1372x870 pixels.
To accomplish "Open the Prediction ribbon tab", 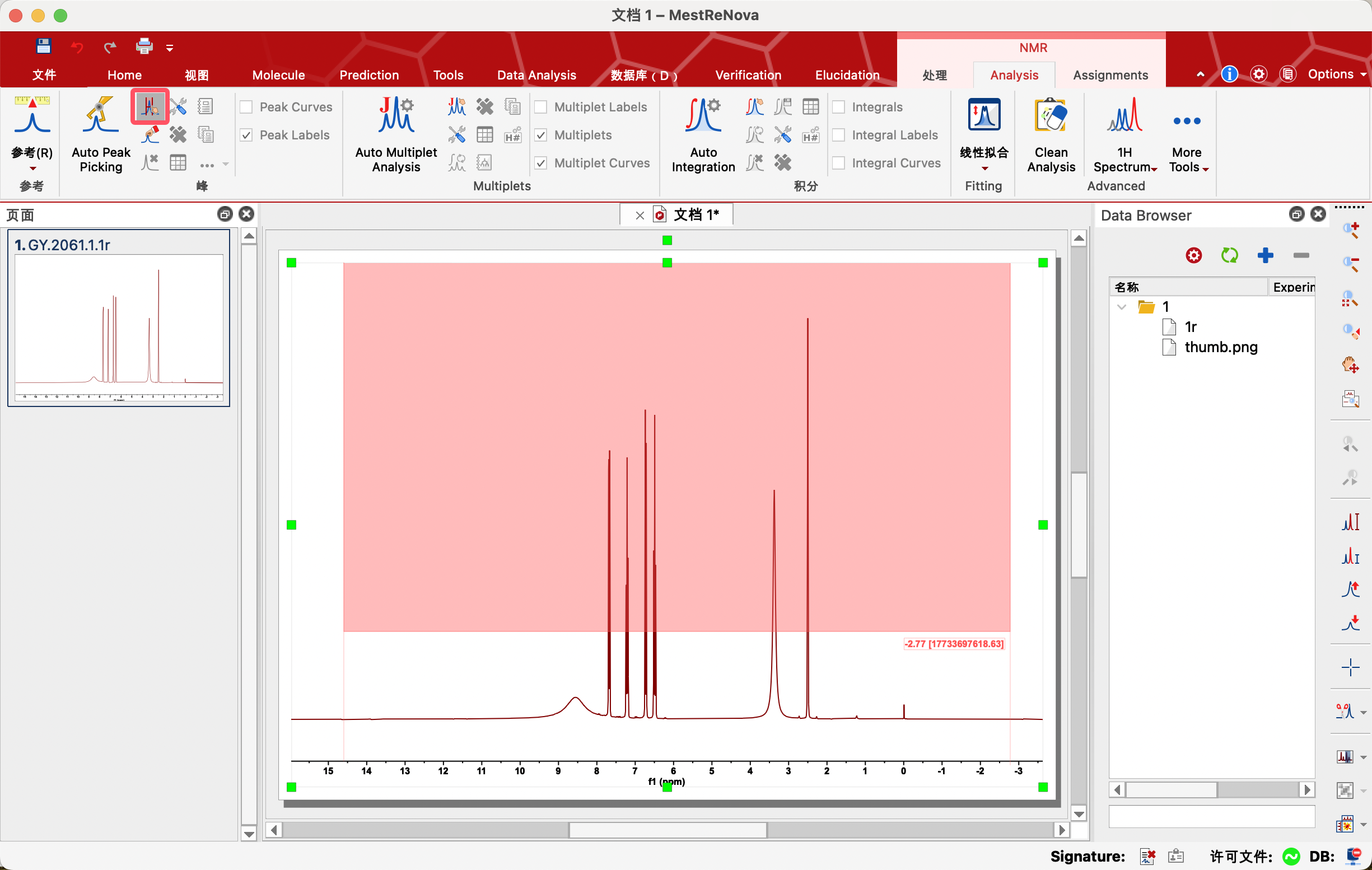I will pyautogui.click(x=368, y=75).
